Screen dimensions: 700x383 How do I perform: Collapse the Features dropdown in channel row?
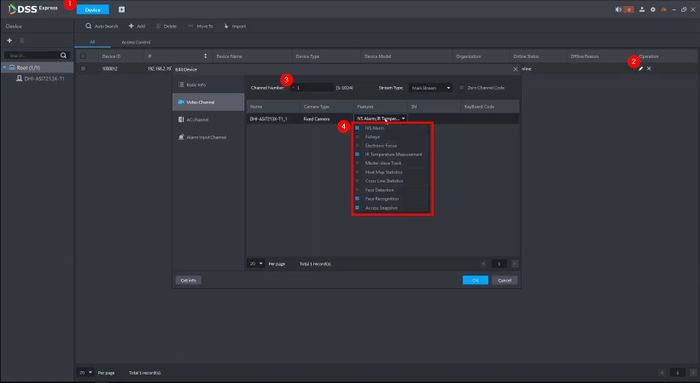380,119
